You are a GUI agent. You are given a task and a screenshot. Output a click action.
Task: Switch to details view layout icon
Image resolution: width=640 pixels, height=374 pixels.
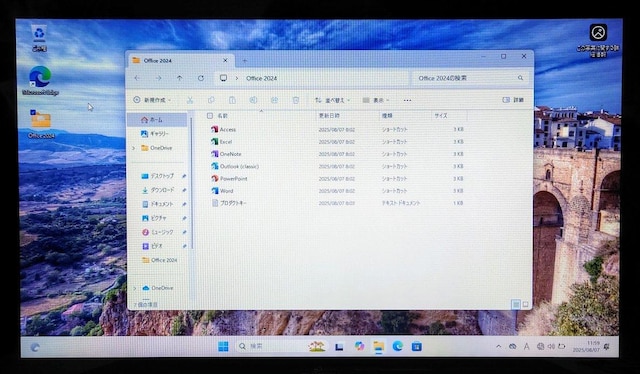pyautogui.click(x=516, y=305)
